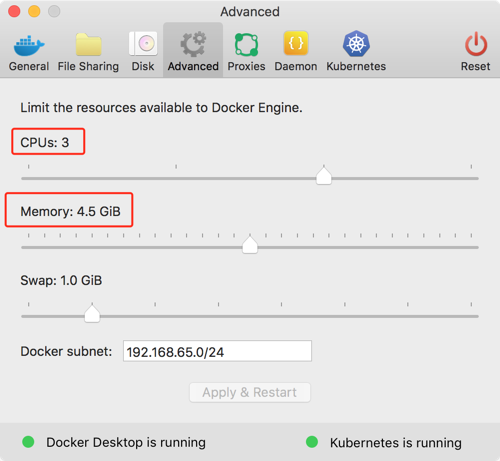This screenshot has height=461, width=500.
Task: Open File Sharing folder icon
Action: coord(88,44)
